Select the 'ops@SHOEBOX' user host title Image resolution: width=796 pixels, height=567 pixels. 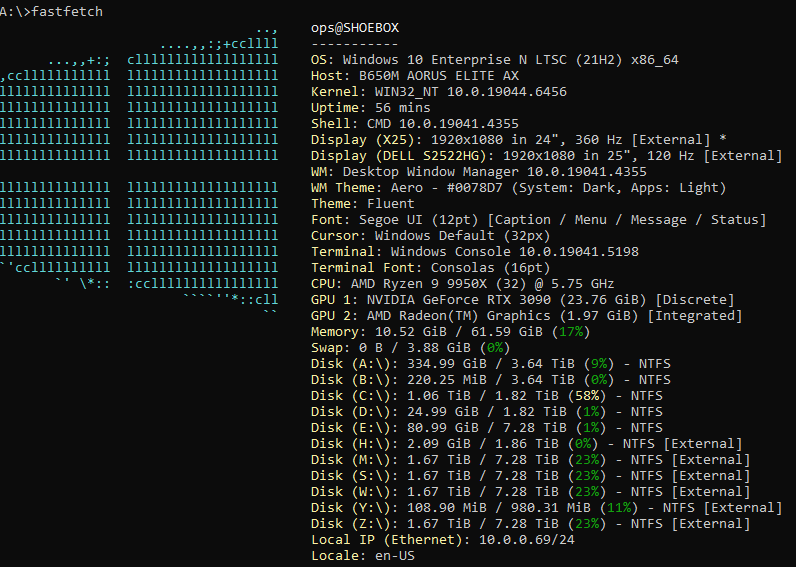click(355, 28)
